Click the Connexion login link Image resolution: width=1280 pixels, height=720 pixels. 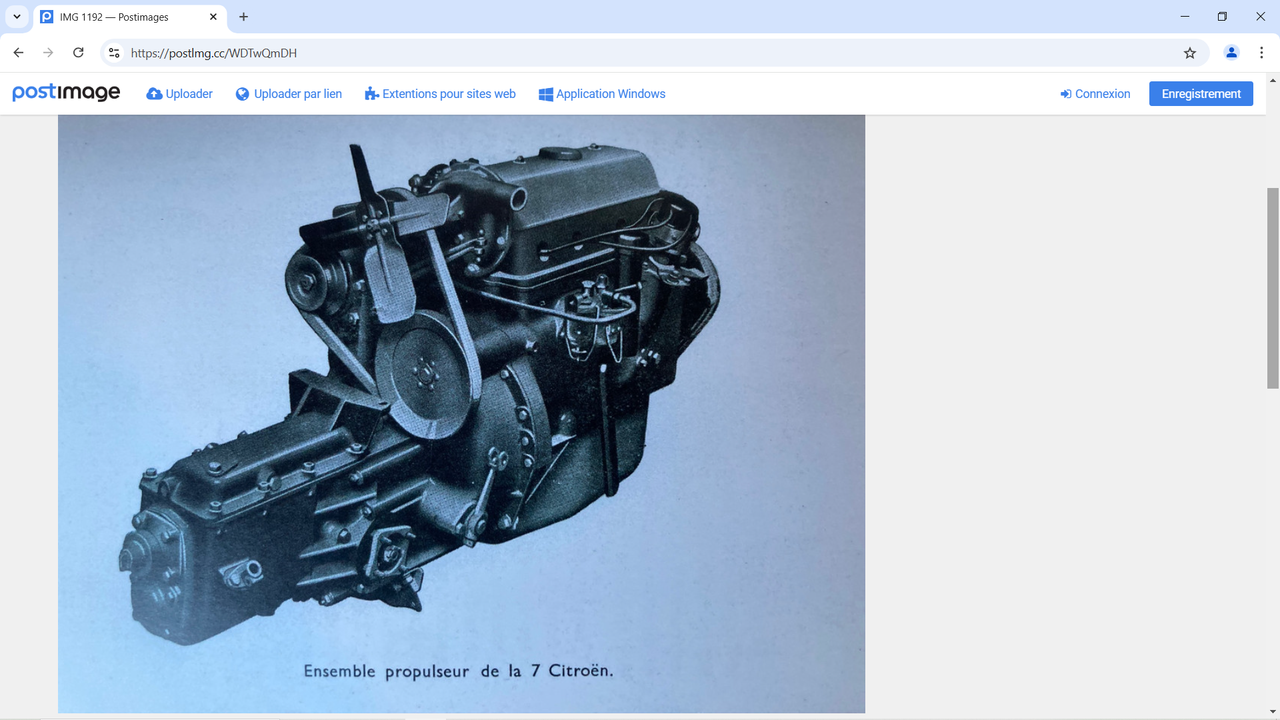1095,94
